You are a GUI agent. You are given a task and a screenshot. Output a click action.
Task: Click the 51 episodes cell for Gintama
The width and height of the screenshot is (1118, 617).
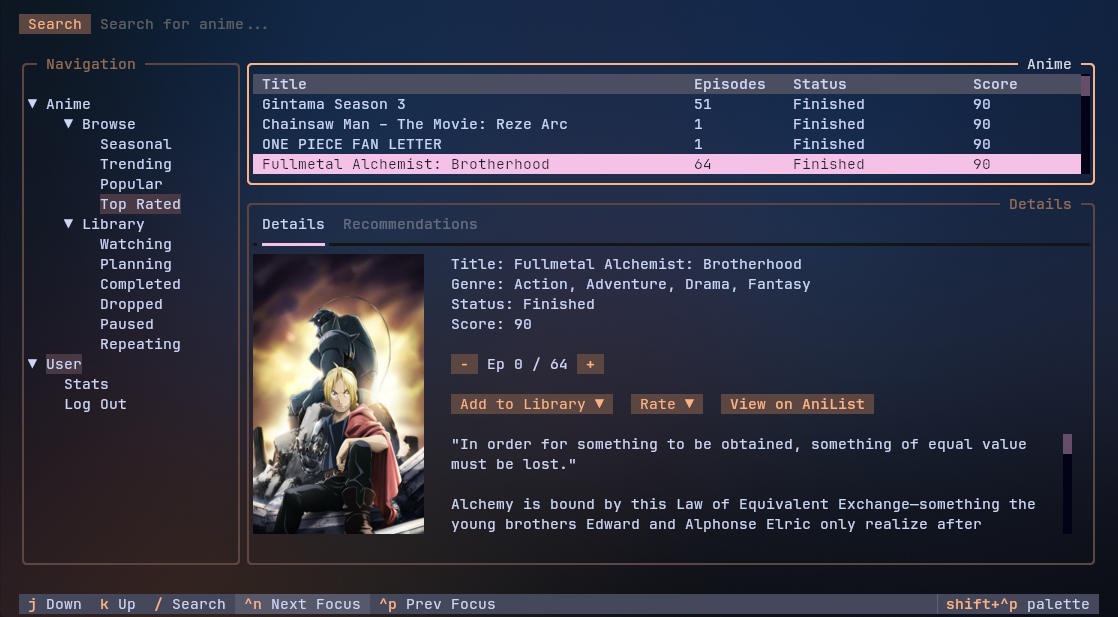[702, 104]
